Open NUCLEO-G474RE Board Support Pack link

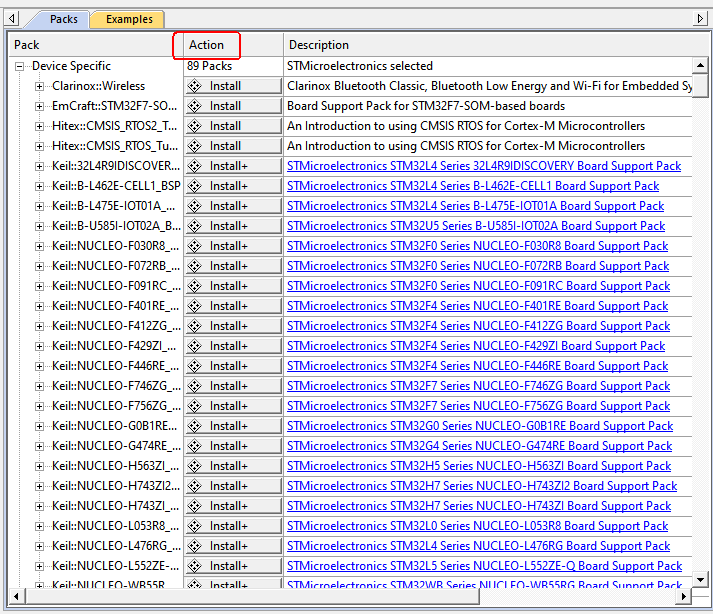479,446
